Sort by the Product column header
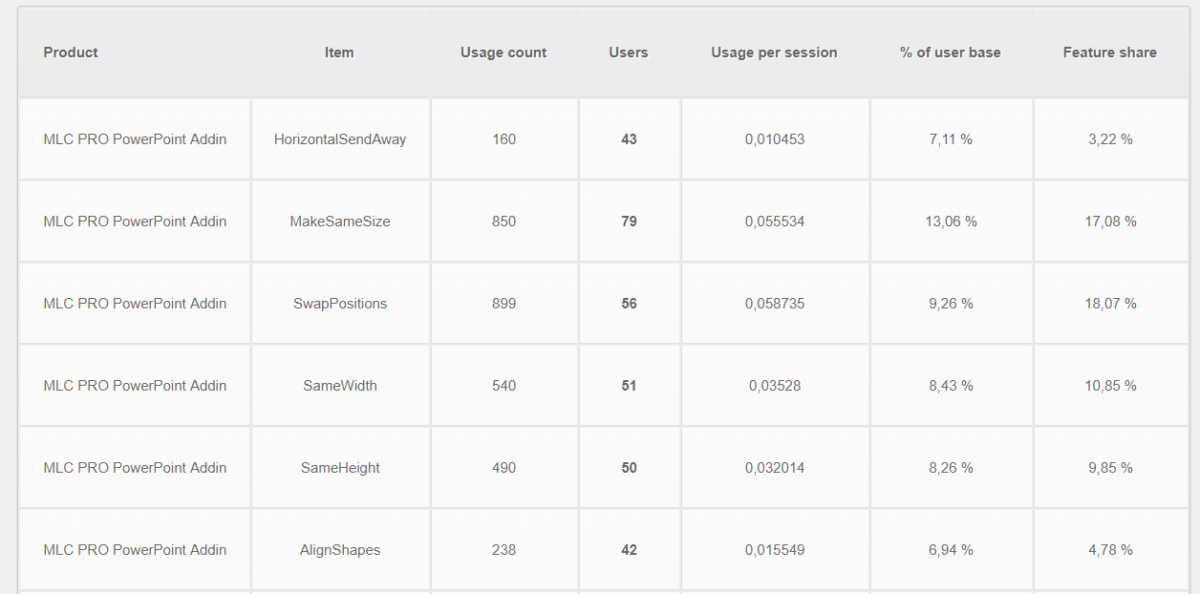The height and width of the screenshot is (594, 1200). click(x=71, y=53)
